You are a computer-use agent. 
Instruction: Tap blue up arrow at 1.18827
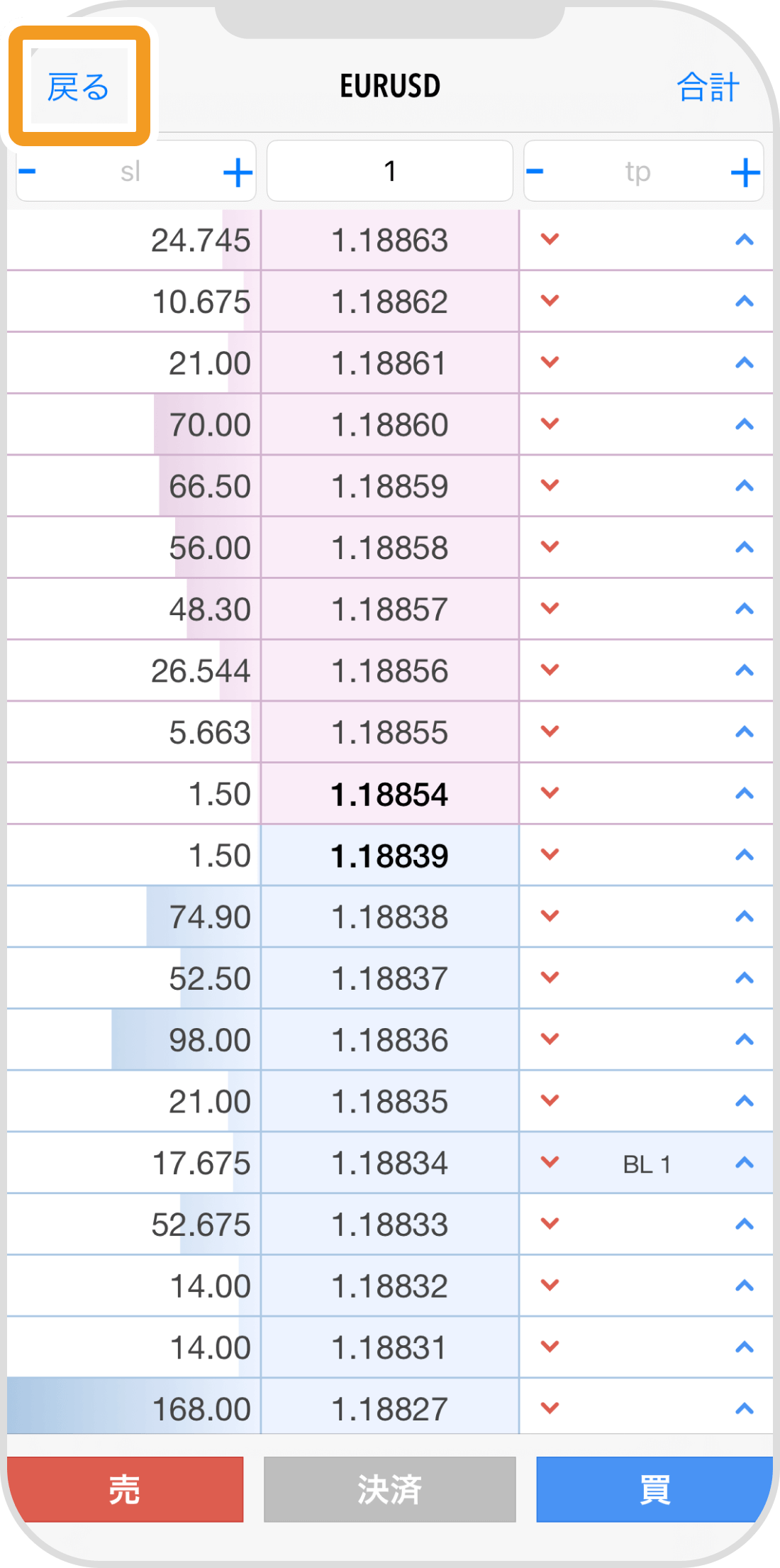(x=744, y=1408)
